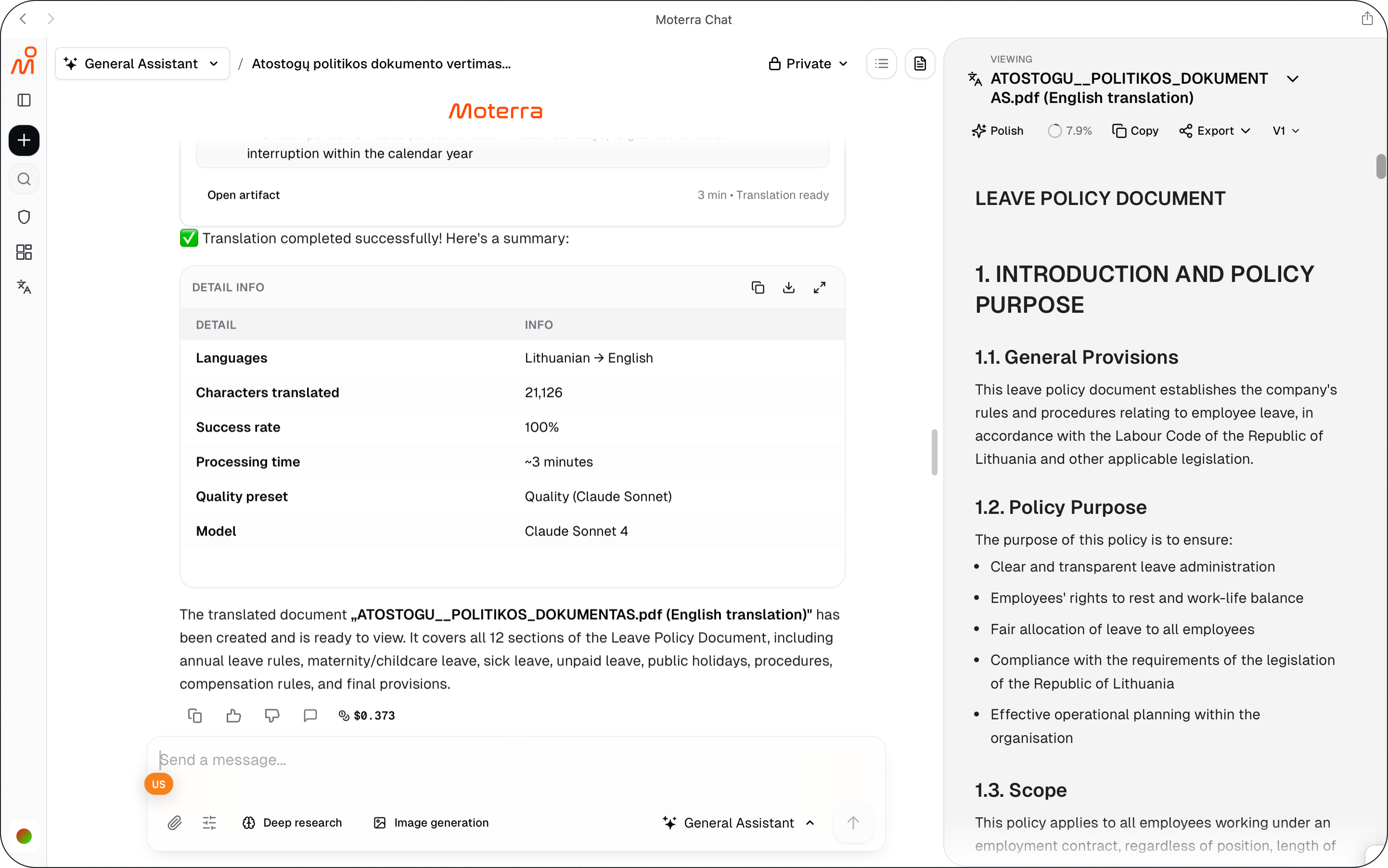1388x868 pixels.
Task: Click the Moterra logo icon in sidebar
Action: click(24, 61)
